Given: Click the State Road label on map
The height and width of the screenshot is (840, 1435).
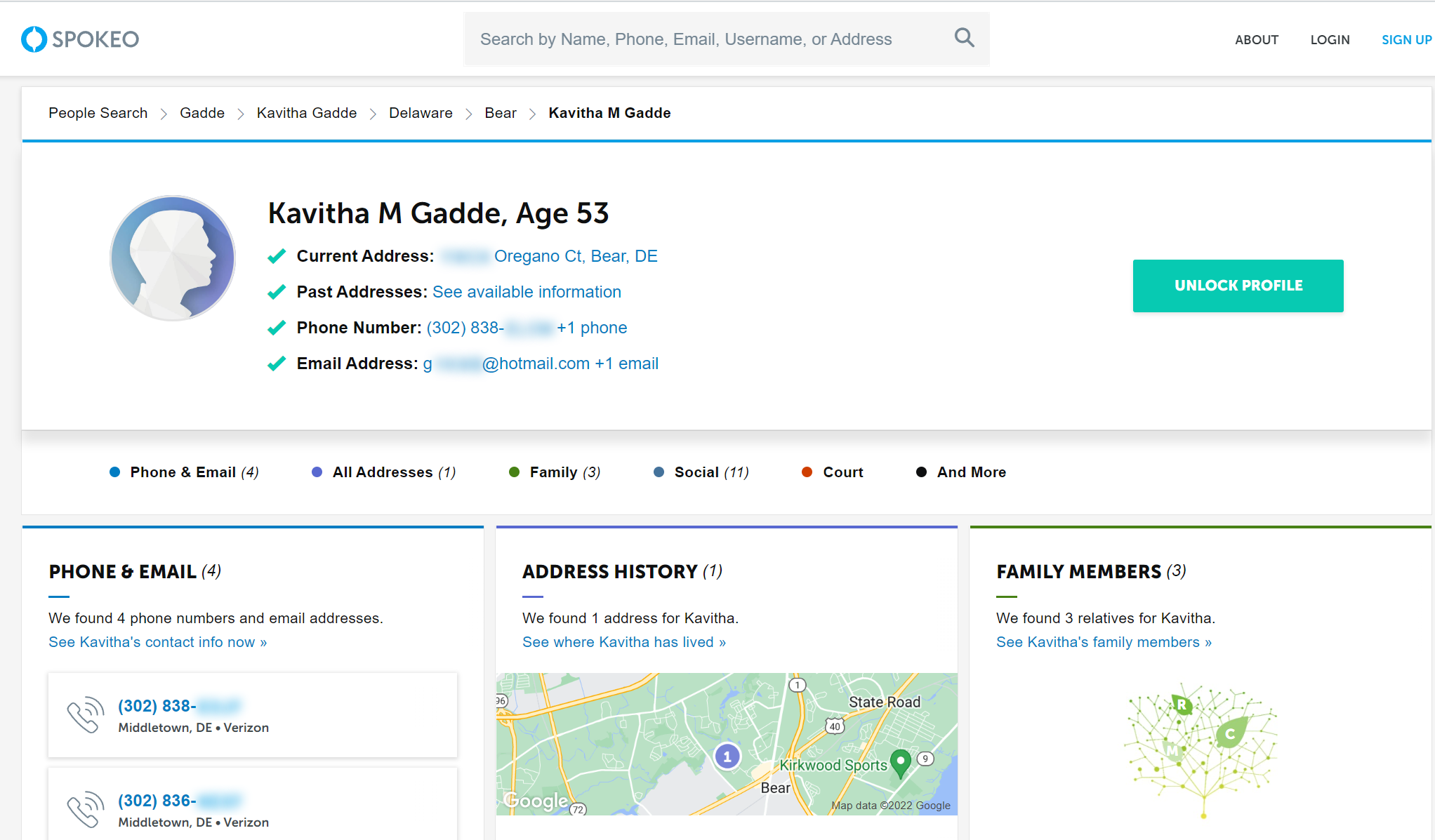Looking at the screenshot, I should [x=885, y=702].
